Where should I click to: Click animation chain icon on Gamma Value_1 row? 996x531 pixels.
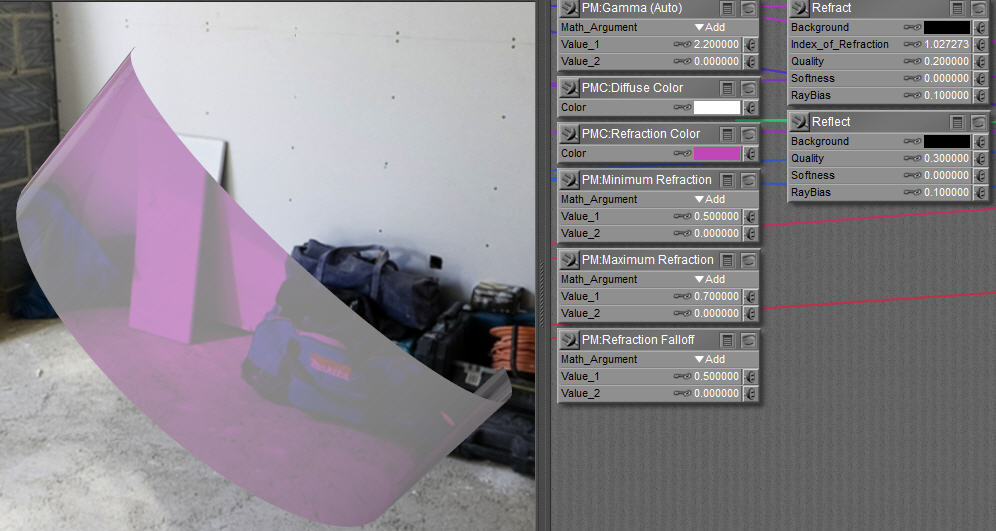(x=682, y=44)
